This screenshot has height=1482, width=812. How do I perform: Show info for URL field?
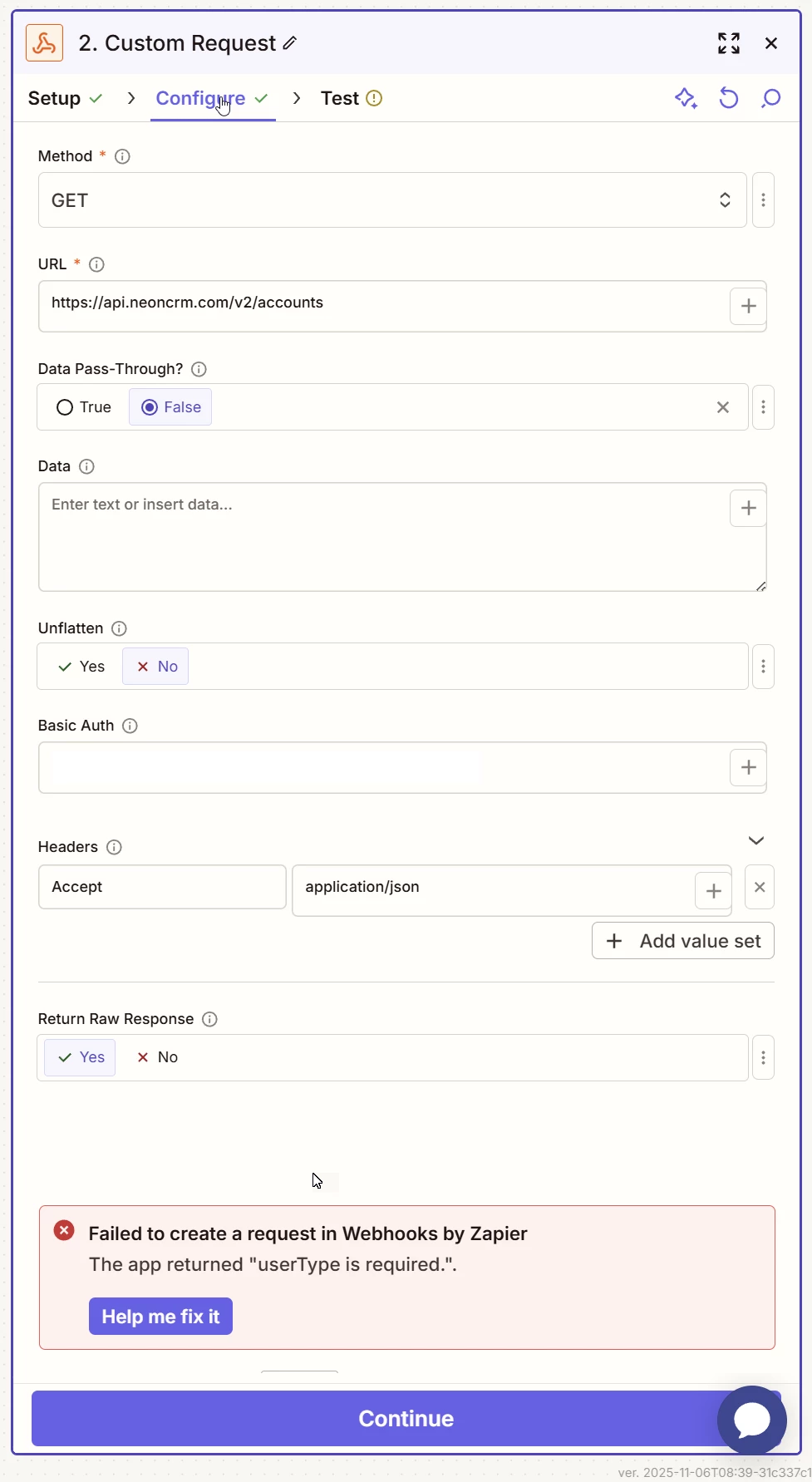(96, 264)
